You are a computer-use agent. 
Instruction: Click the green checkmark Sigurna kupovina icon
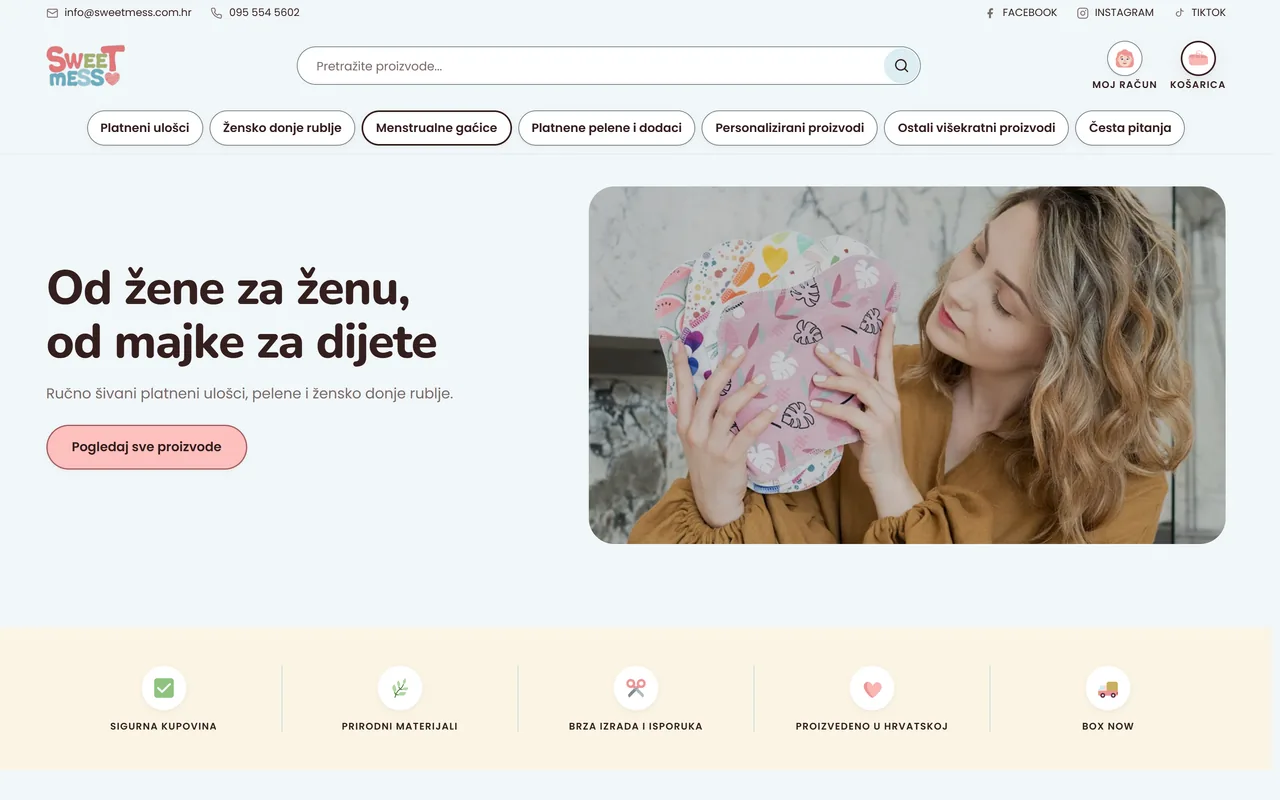point(164,688)
